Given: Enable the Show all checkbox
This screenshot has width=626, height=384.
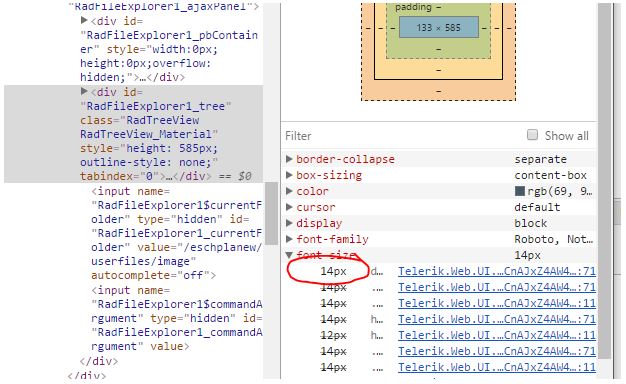Looking at the screenshot, I should (x=532, y=135).
